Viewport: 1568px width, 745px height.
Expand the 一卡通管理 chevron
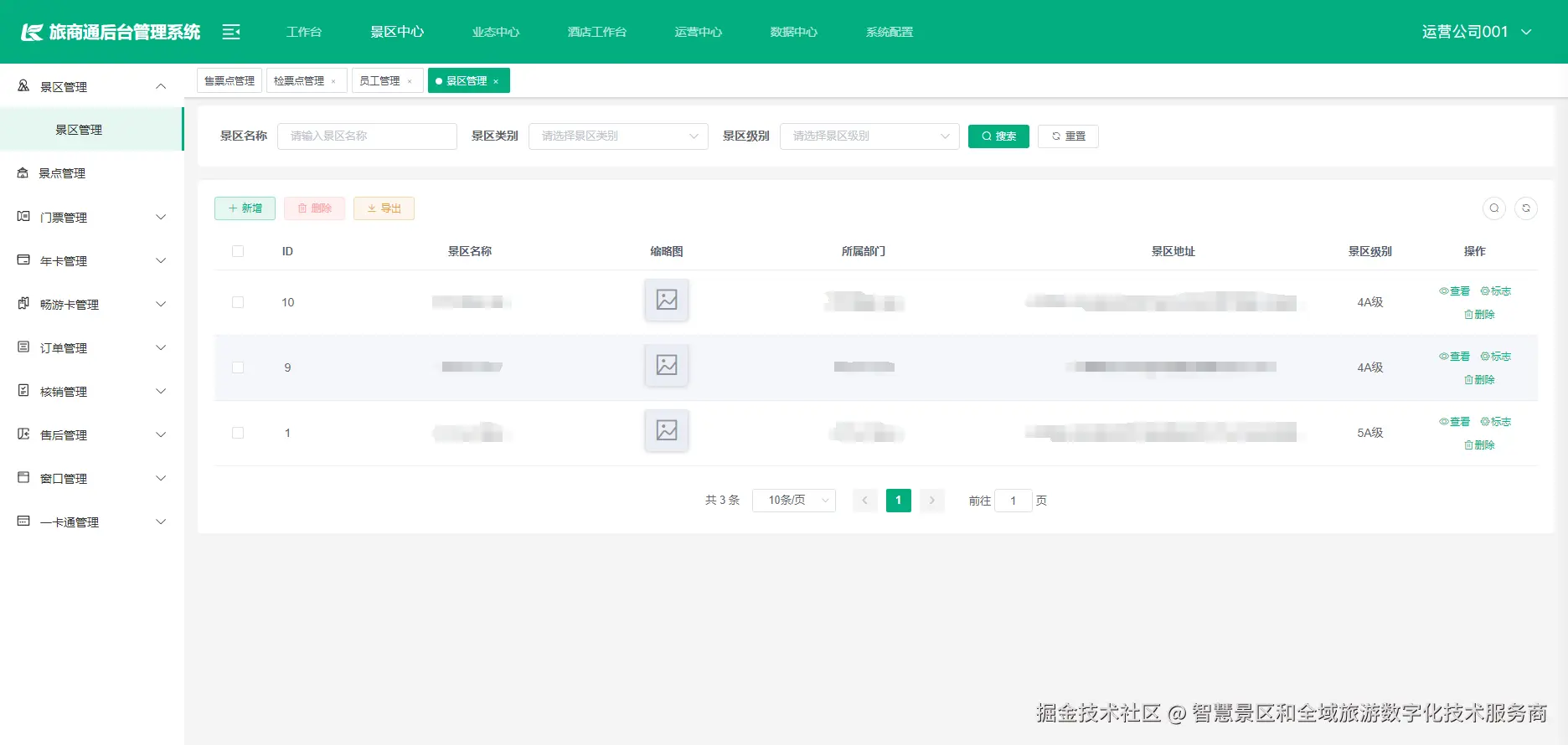[161, 521]
